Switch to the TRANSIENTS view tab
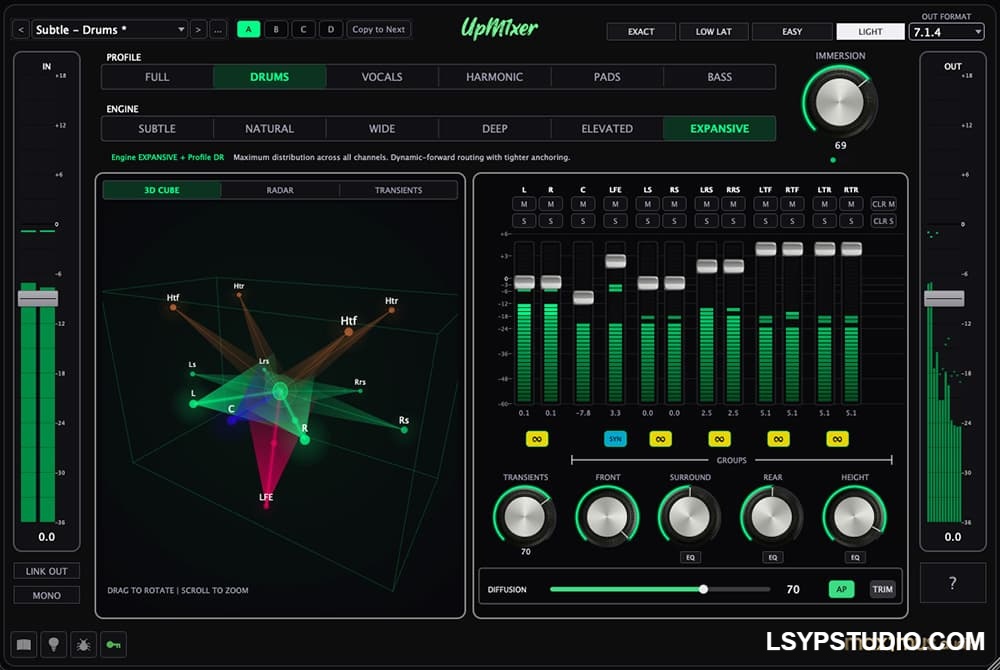1000x670 pixels. pyautogui.click(x=398, y=190)
